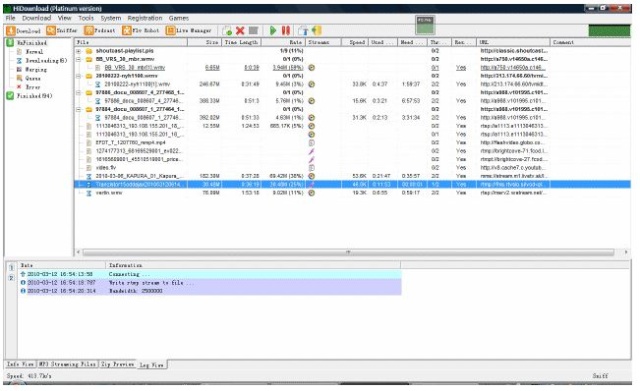The height and width of the screenshot is (391, 640).
Task: Click the stream icon in the 2010-03-06_KAPURA row
Action: [x=311, y=176]
